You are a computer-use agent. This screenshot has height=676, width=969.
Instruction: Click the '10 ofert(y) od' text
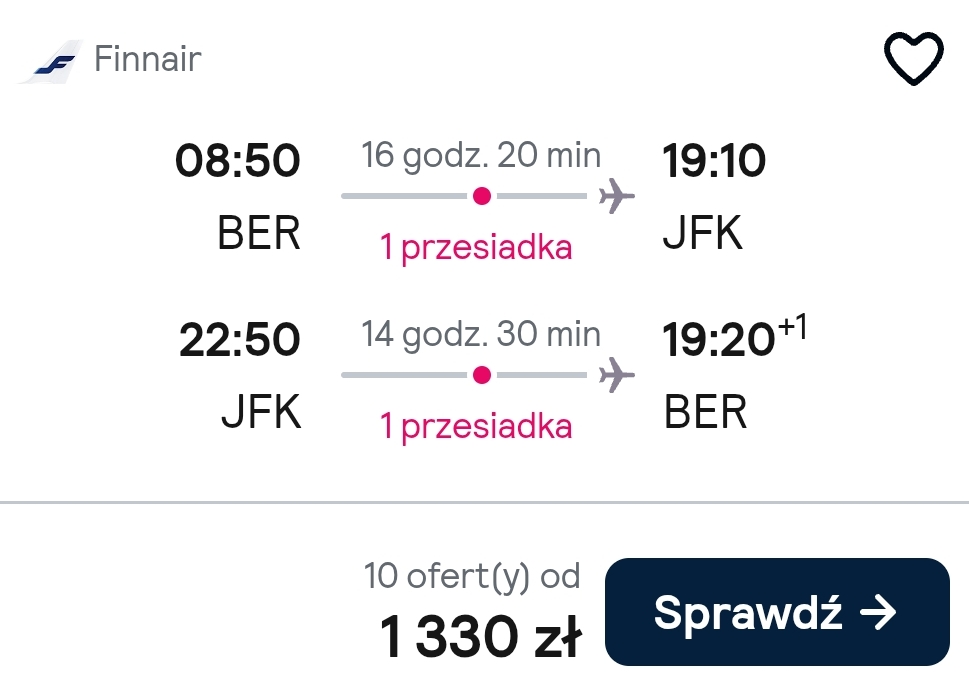tap(472, 576)
